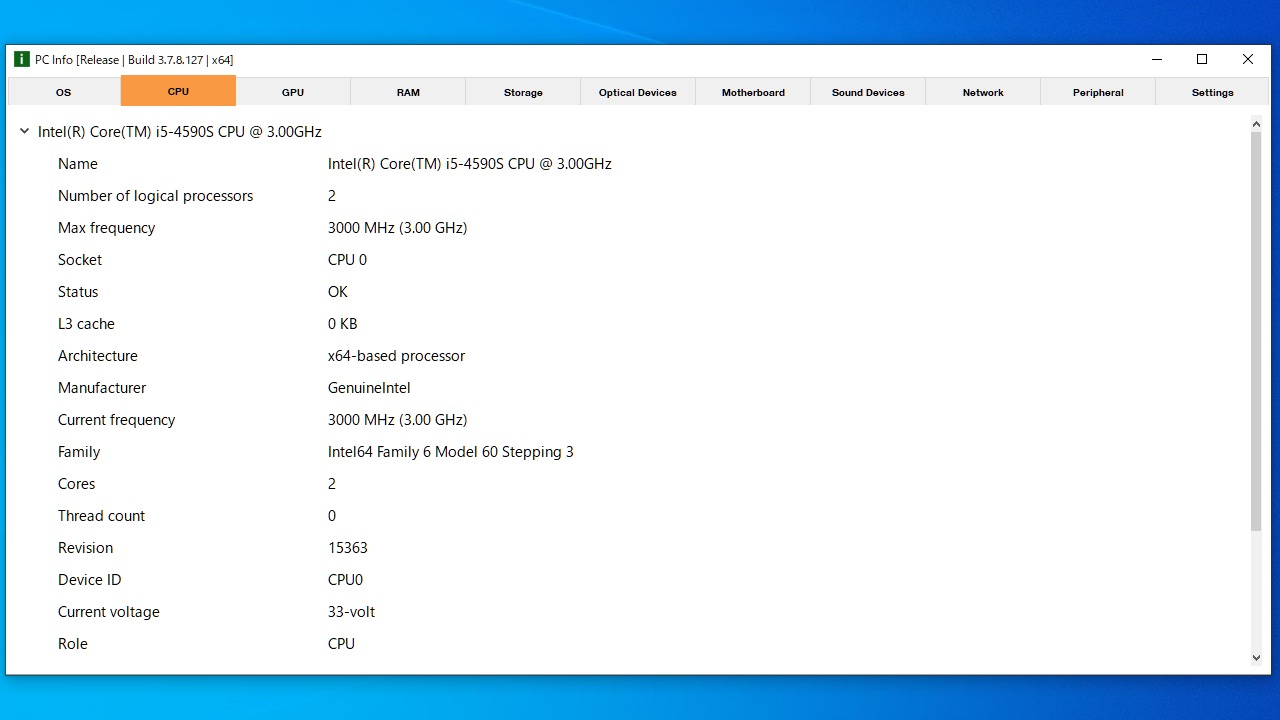1280x720 pixels.
Task: Open the Settings tab
Action: tap(1213, 92)
